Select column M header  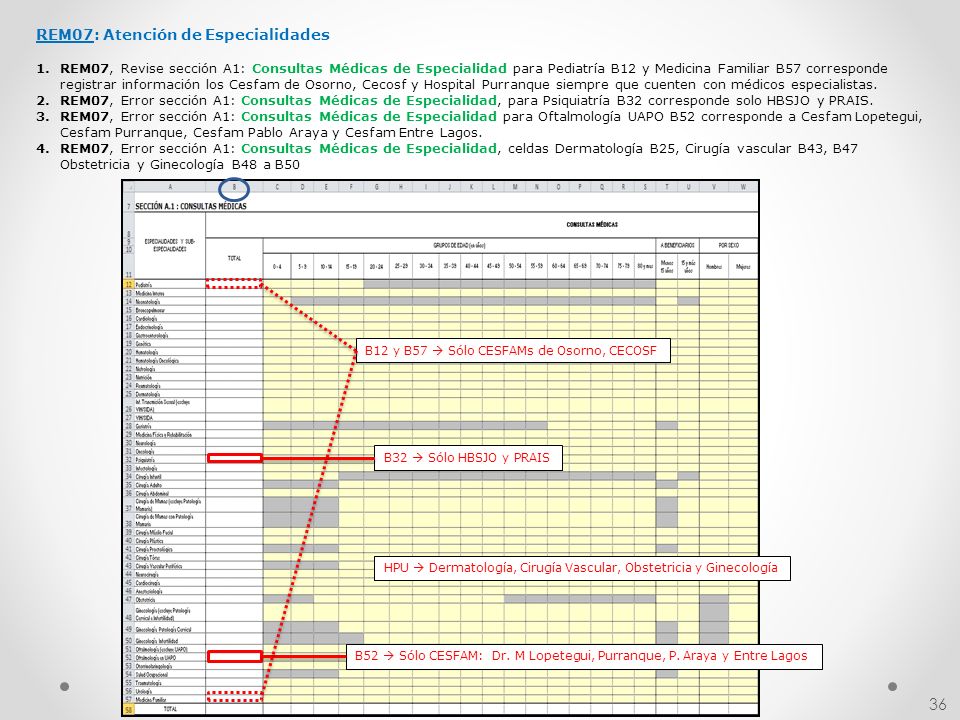click(515, 187)
